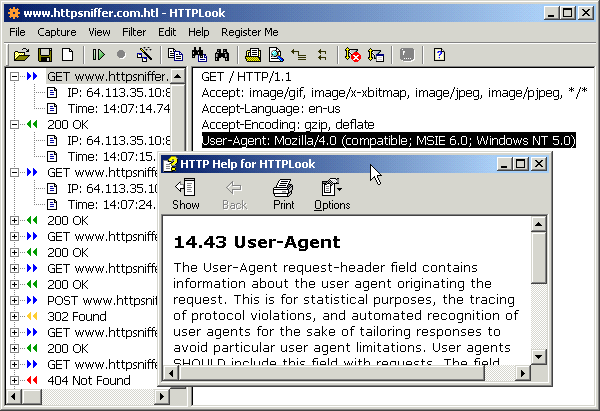Click the highlighted User-Agent header line
600x411 pixels.
point(388,140)
